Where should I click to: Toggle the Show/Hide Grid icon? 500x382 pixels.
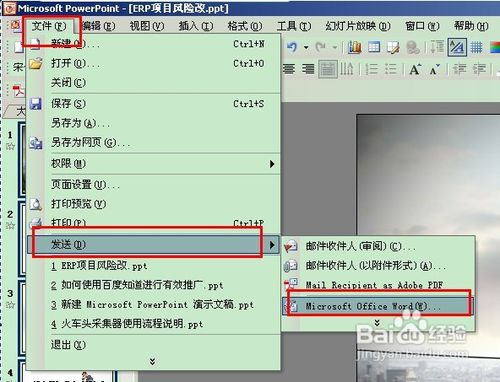[476, 47]
